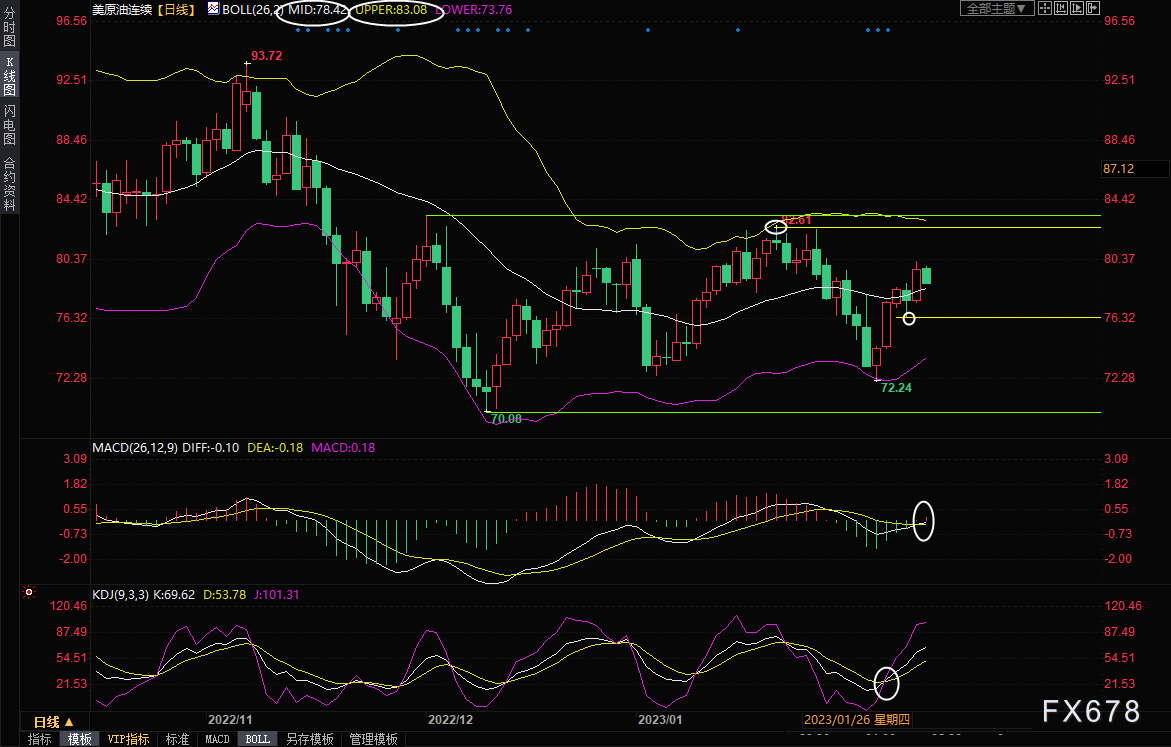Screen dimensions: 1171x747
Task: Click the 2023/01/26 星期四 date marker
Action: click(857, 719)
